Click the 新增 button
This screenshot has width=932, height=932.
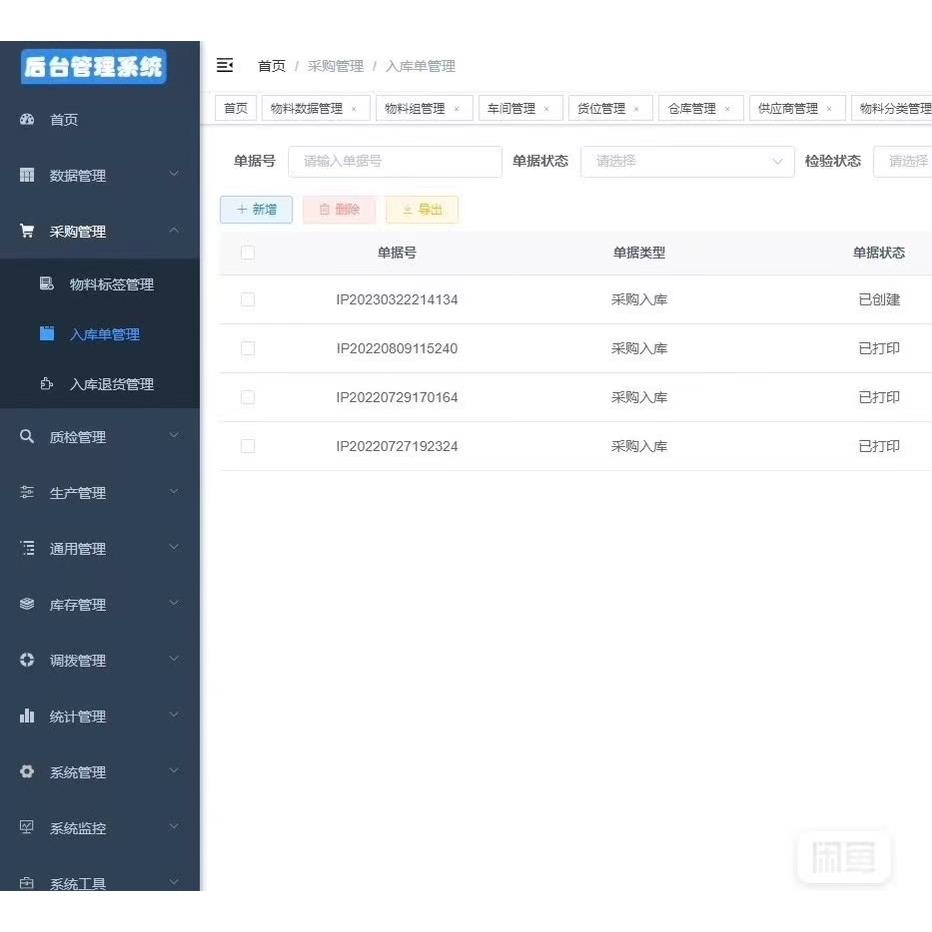pos(256,209)
